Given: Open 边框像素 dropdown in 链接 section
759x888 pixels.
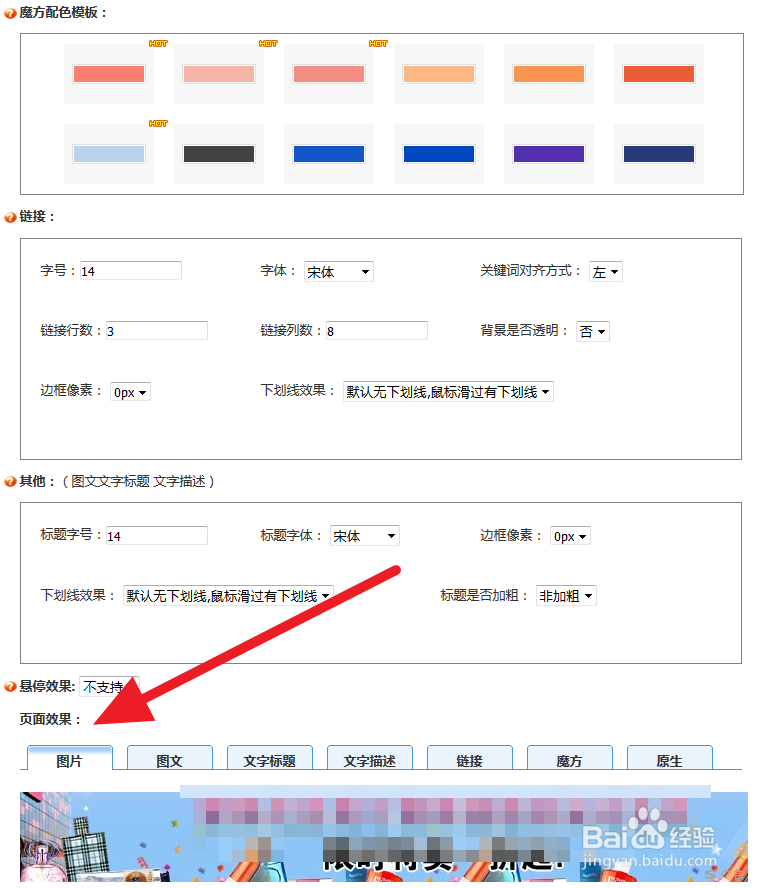Looking at the screenshot, I should point(130,392).
